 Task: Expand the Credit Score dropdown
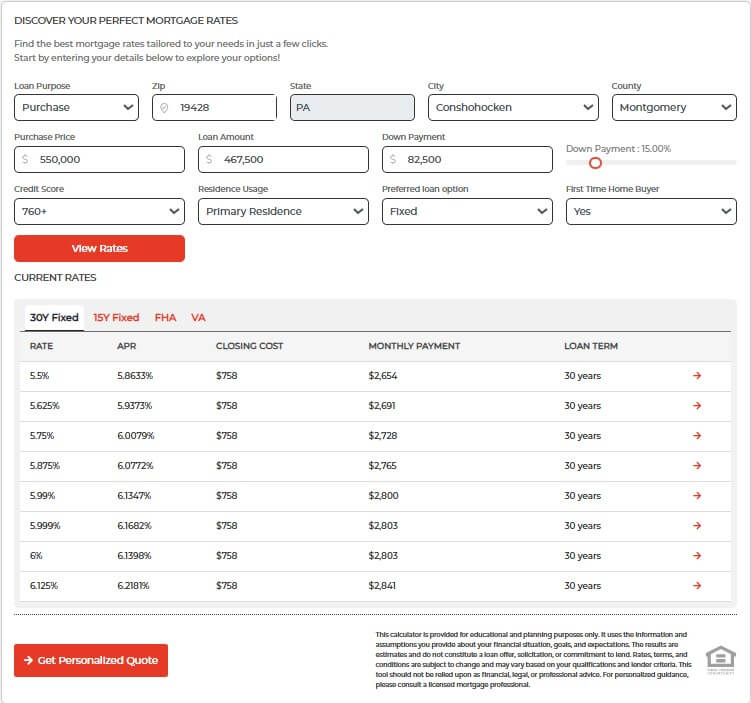(x=99, y=211)
